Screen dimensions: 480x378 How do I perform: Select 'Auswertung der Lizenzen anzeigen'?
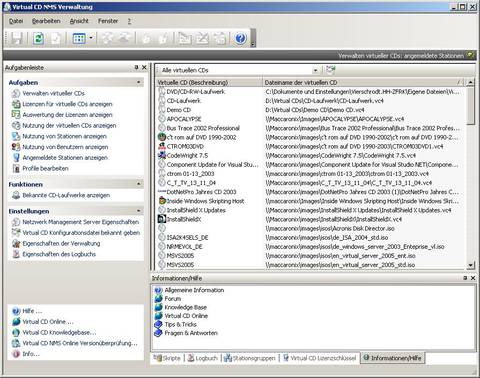[x=67, y=115]
